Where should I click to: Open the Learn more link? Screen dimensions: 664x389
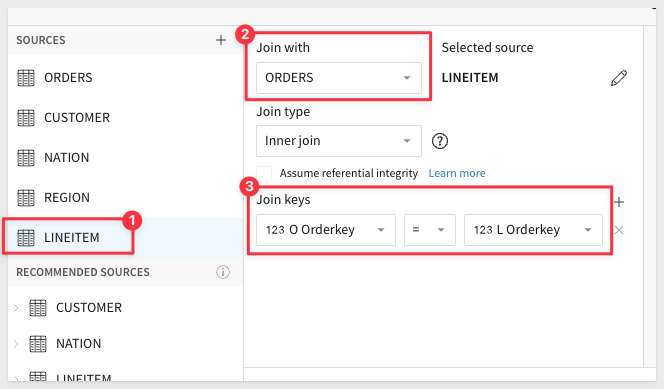click(457, 173)
